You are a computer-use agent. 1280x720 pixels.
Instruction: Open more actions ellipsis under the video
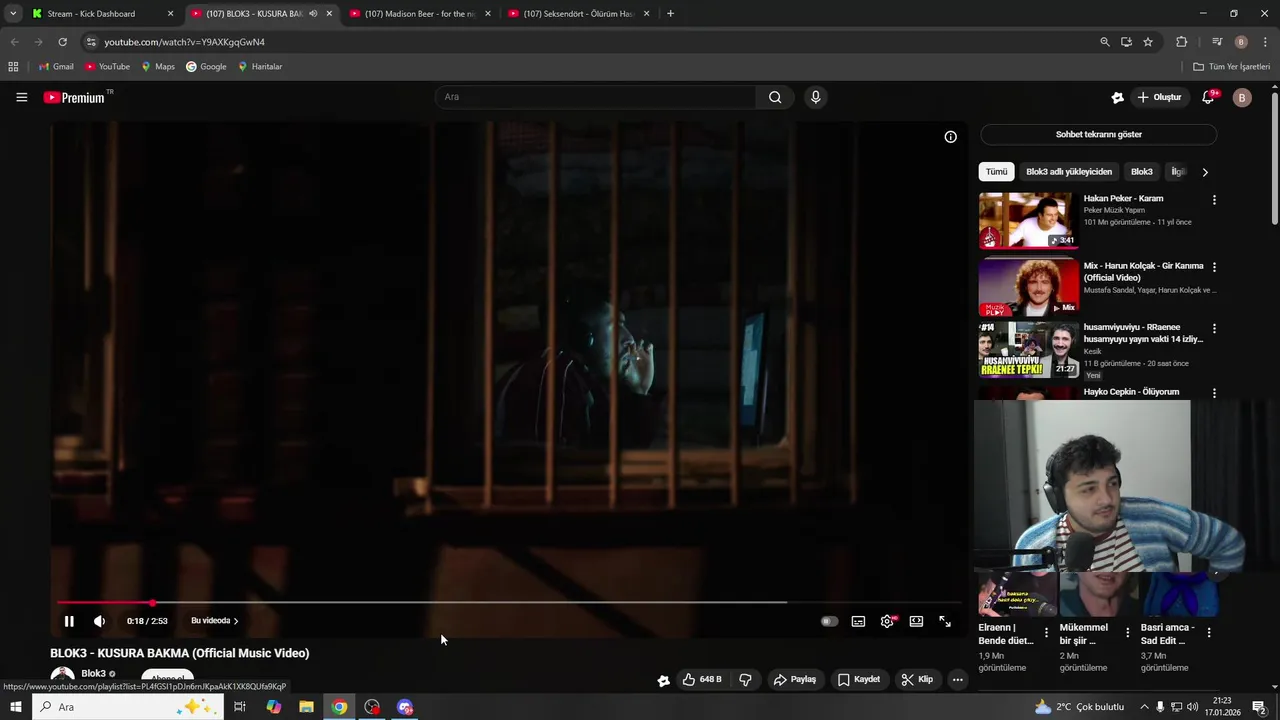tap(957, 679)
